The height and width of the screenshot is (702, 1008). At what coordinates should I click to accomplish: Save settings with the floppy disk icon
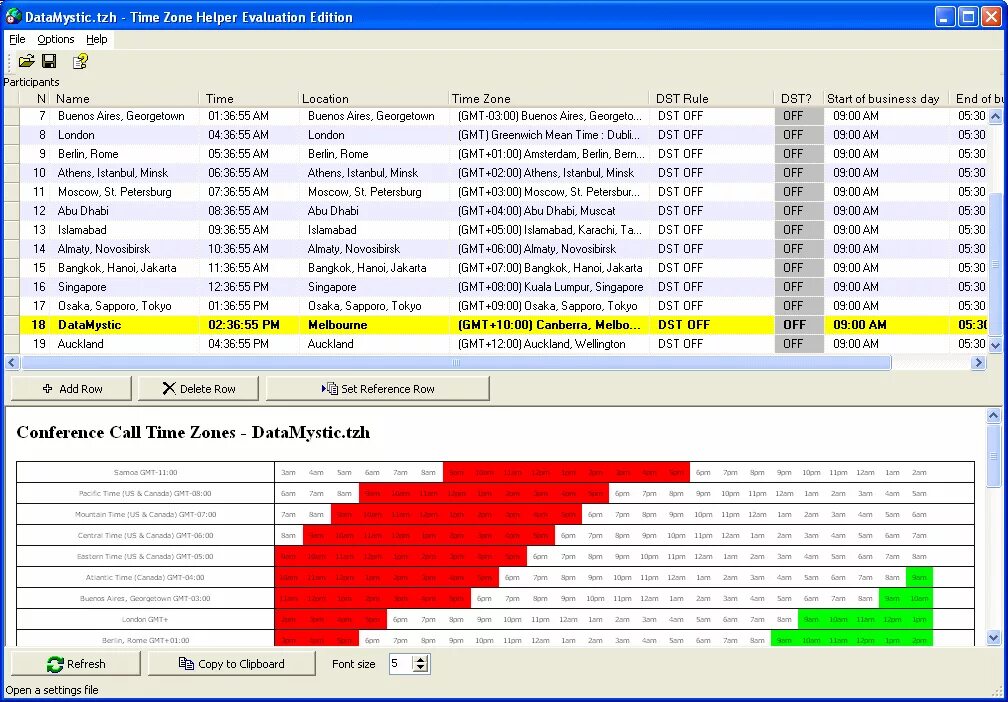point(49,61)
